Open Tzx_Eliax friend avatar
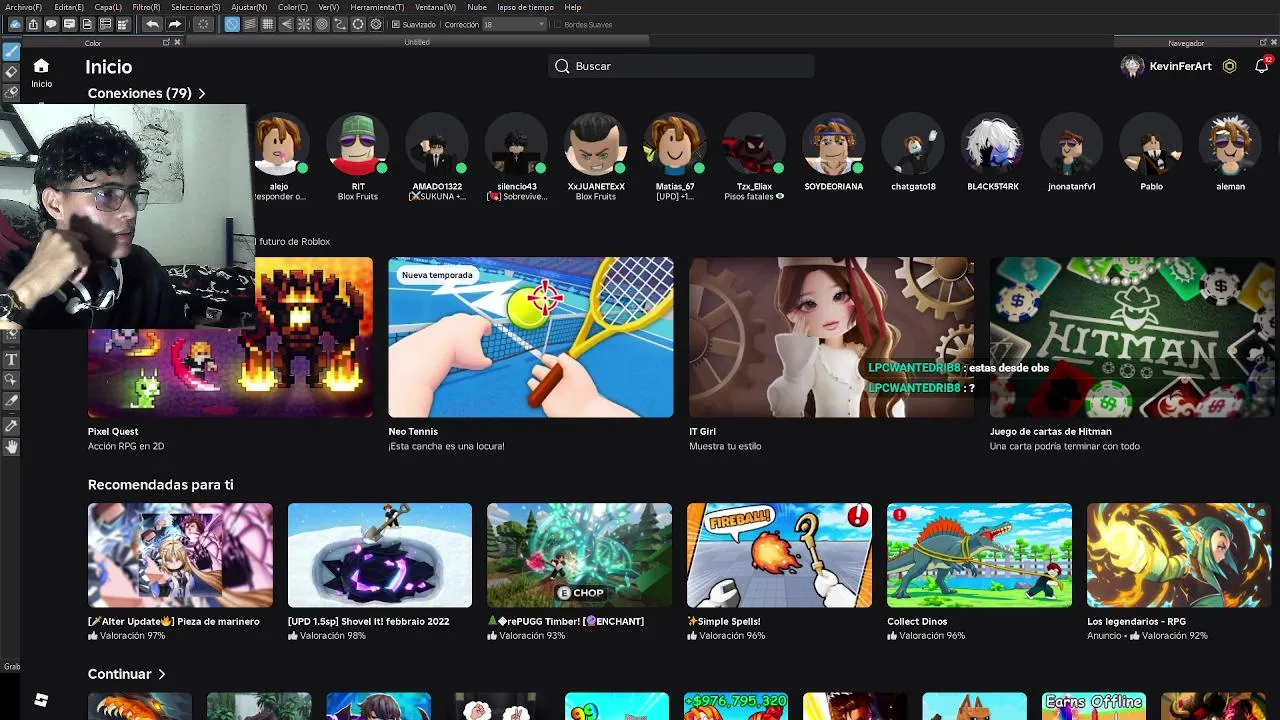The width and height of the screenshot is (1280, 720). 754,146
